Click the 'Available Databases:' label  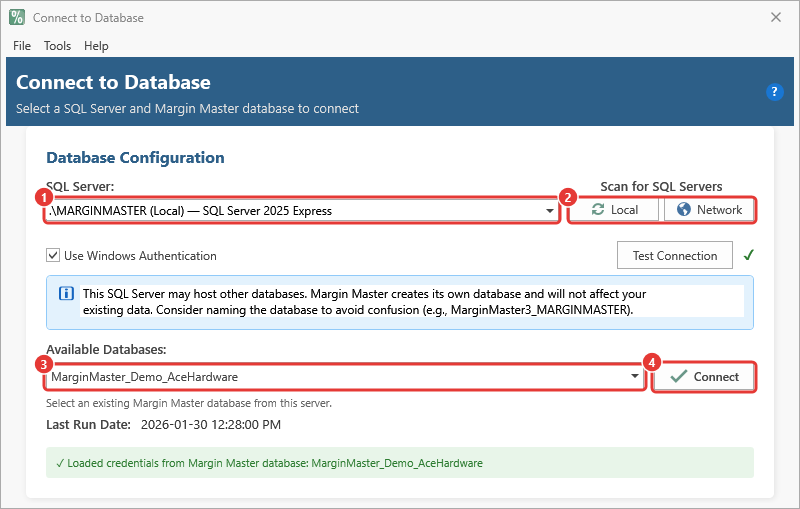[x=106, y=349]
